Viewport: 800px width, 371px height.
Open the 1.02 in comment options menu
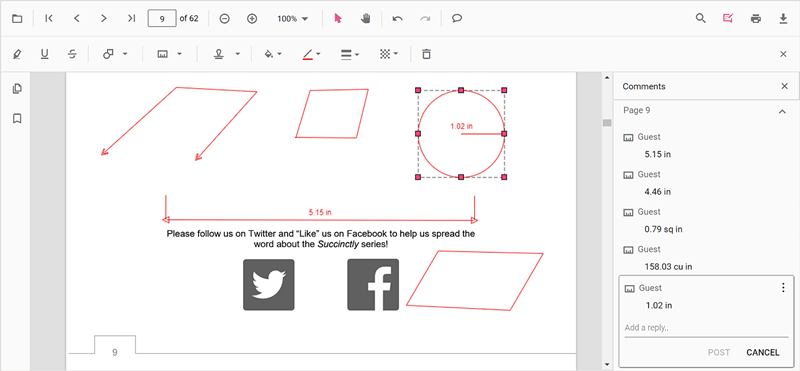tap(783, 288)
